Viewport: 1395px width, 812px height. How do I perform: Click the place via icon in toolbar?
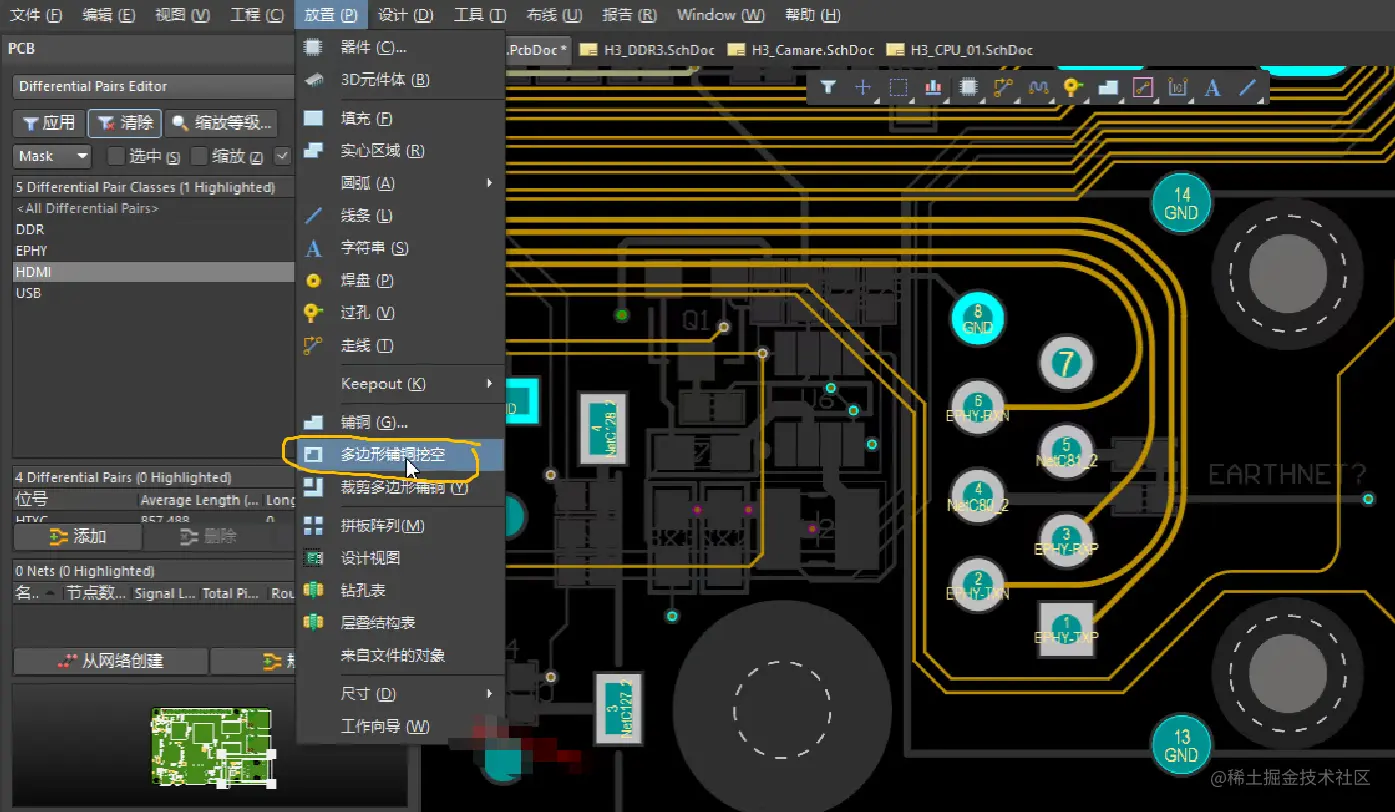tap(1072, 88)
